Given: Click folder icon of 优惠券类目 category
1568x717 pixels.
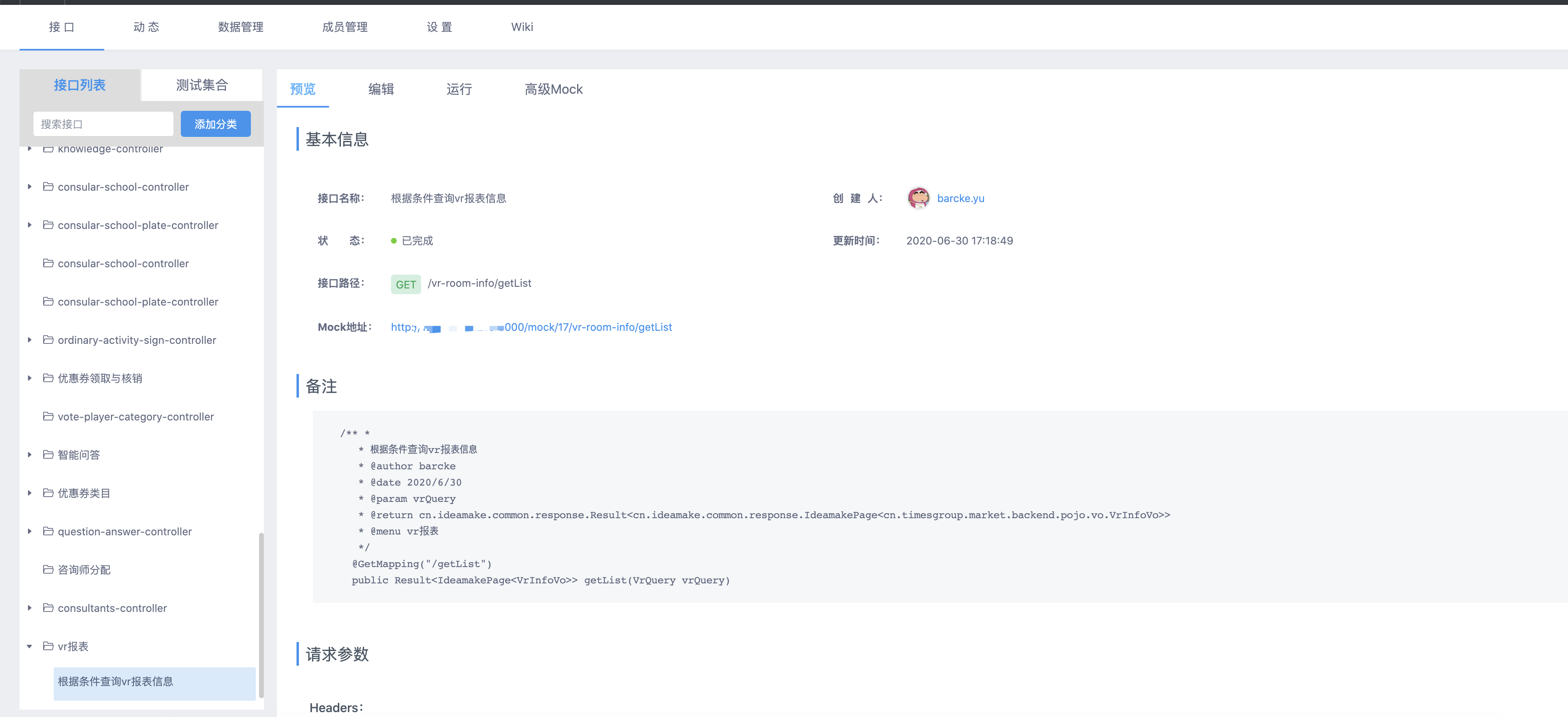Looking at the screenshot, I should pyautogui.click(x=48, y=493).
